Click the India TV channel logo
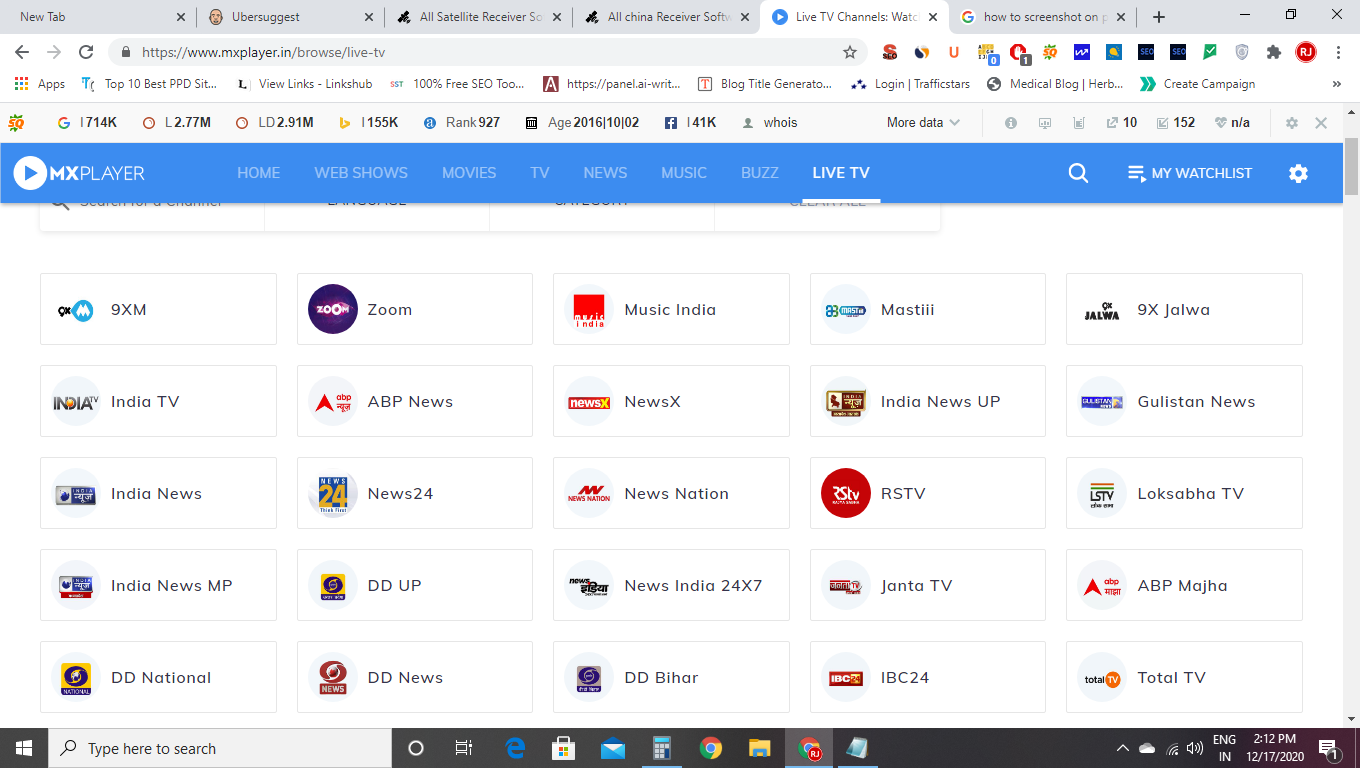Image resolution: width=1360 pixels, height=768 pixels. (76, 401)
